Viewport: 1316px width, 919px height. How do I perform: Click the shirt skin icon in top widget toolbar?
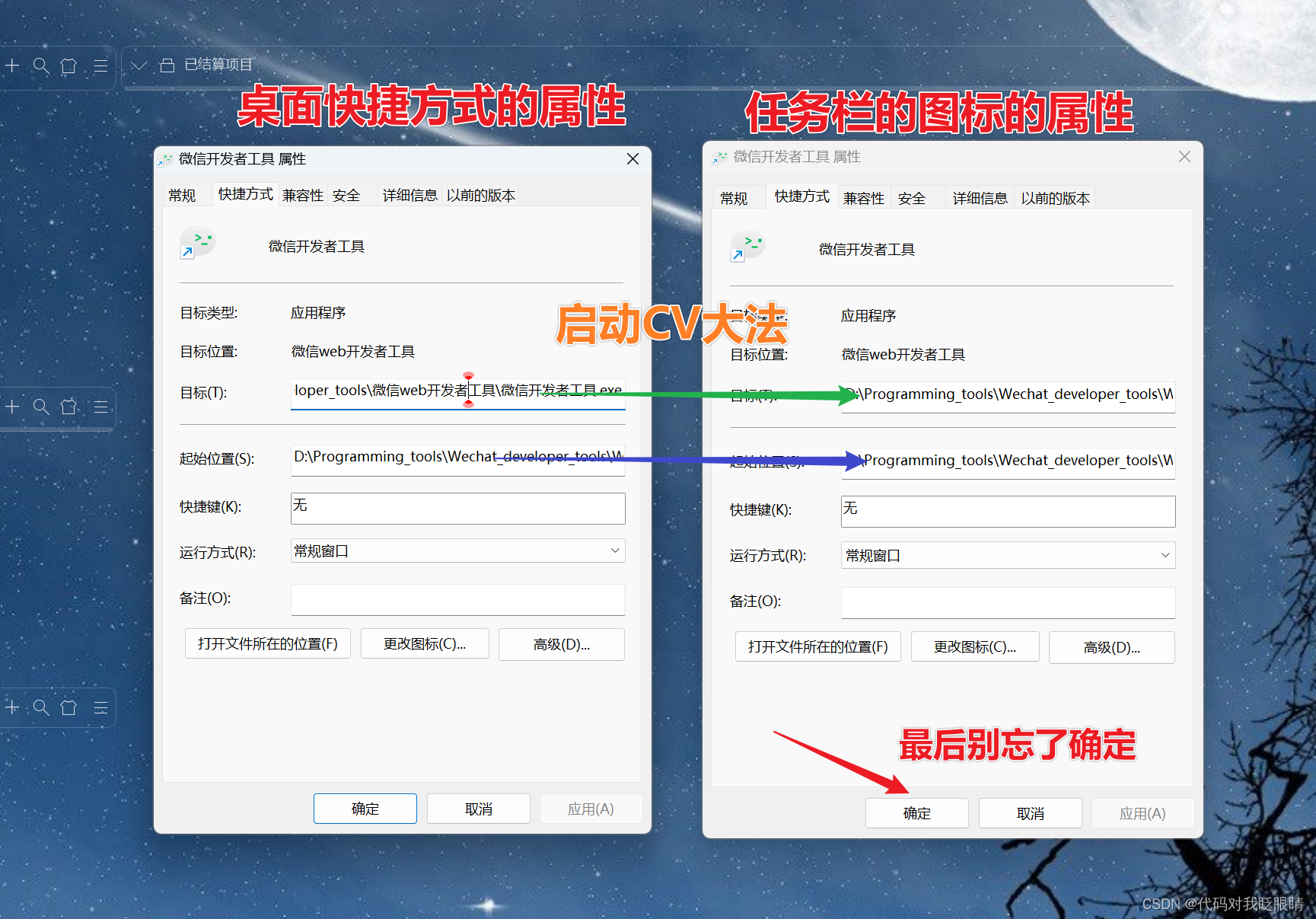69,65
